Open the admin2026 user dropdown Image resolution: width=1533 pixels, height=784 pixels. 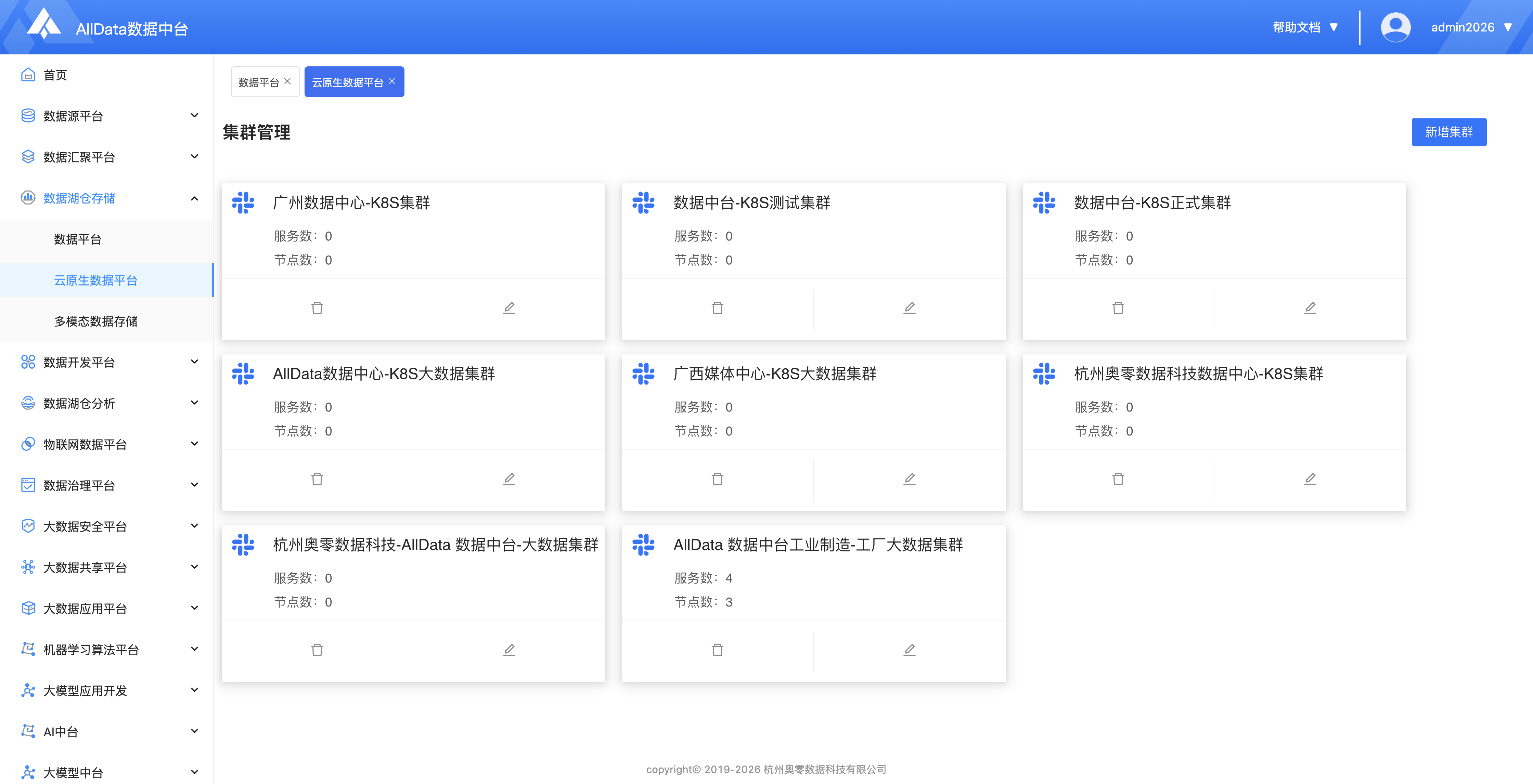coord(1471,27)
